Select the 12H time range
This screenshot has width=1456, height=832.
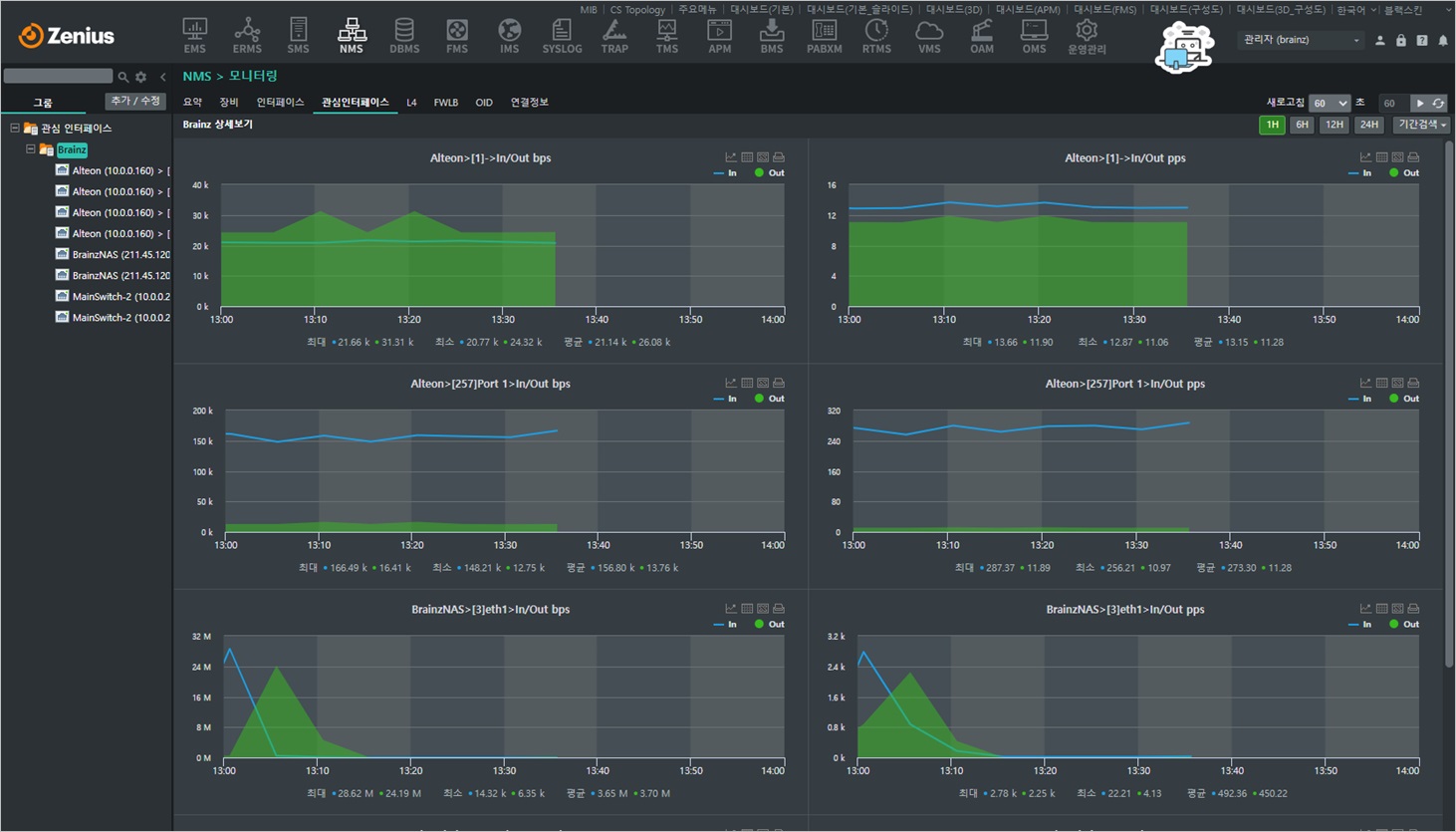coord(1335,125)
